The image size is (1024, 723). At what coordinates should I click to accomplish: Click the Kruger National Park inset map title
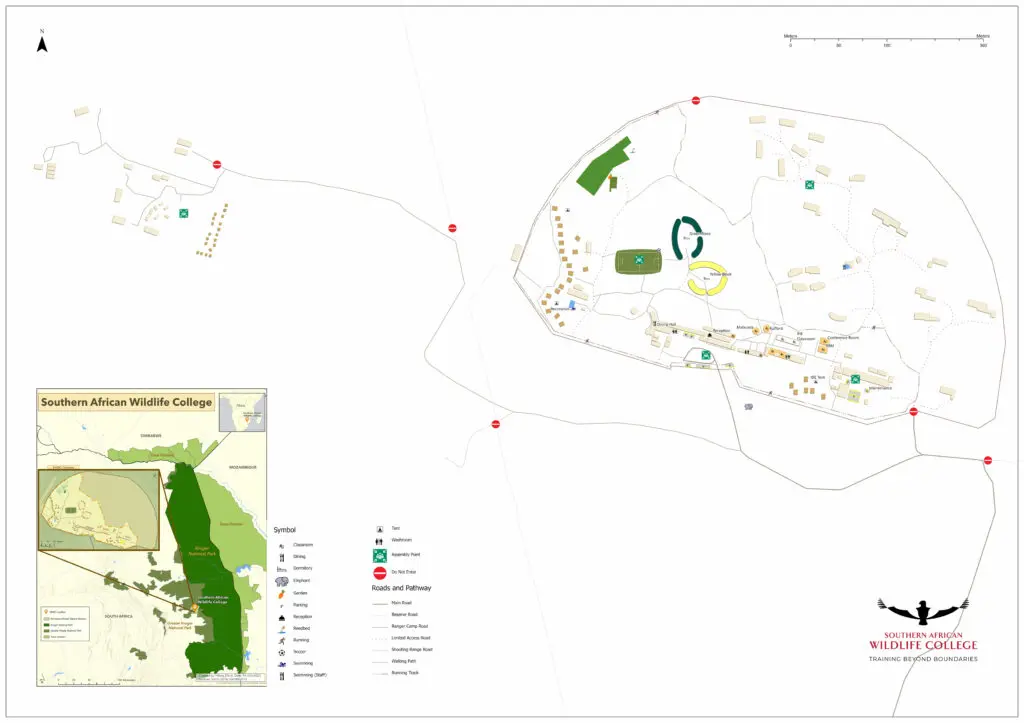[126, 402]
